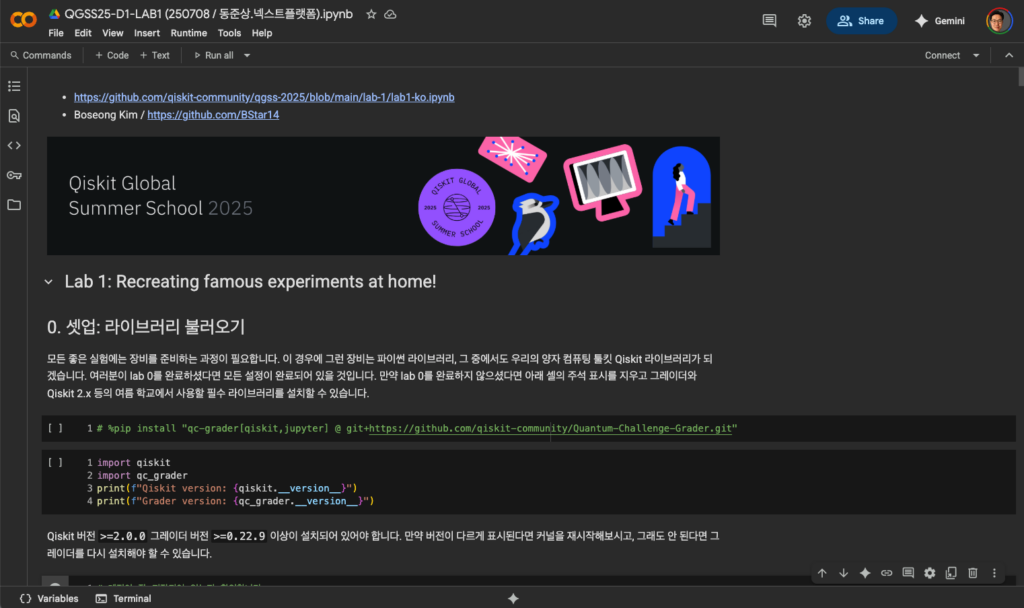1024x608 pixels.
Task: Add a comment to the cell
Action: tap(908, 573)
